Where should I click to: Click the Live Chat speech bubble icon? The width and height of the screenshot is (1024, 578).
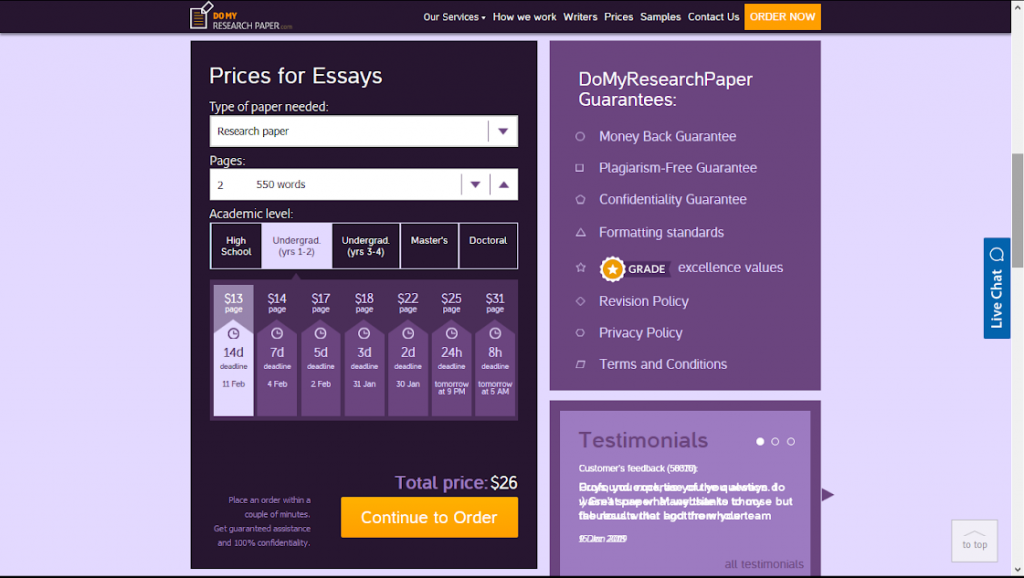(997, 254)
